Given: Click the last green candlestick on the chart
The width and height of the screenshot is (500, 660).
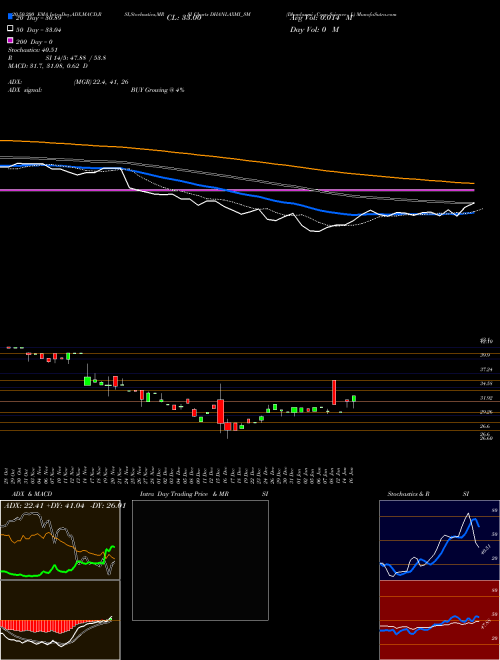Looking at the screenshot, I should [x=354, y=399].
